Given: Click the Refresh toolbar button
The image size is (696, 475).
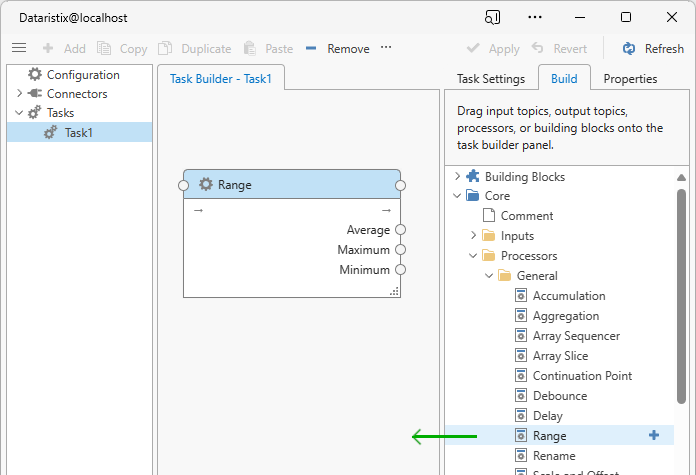Looking at the screenshot, I should 653,48.
